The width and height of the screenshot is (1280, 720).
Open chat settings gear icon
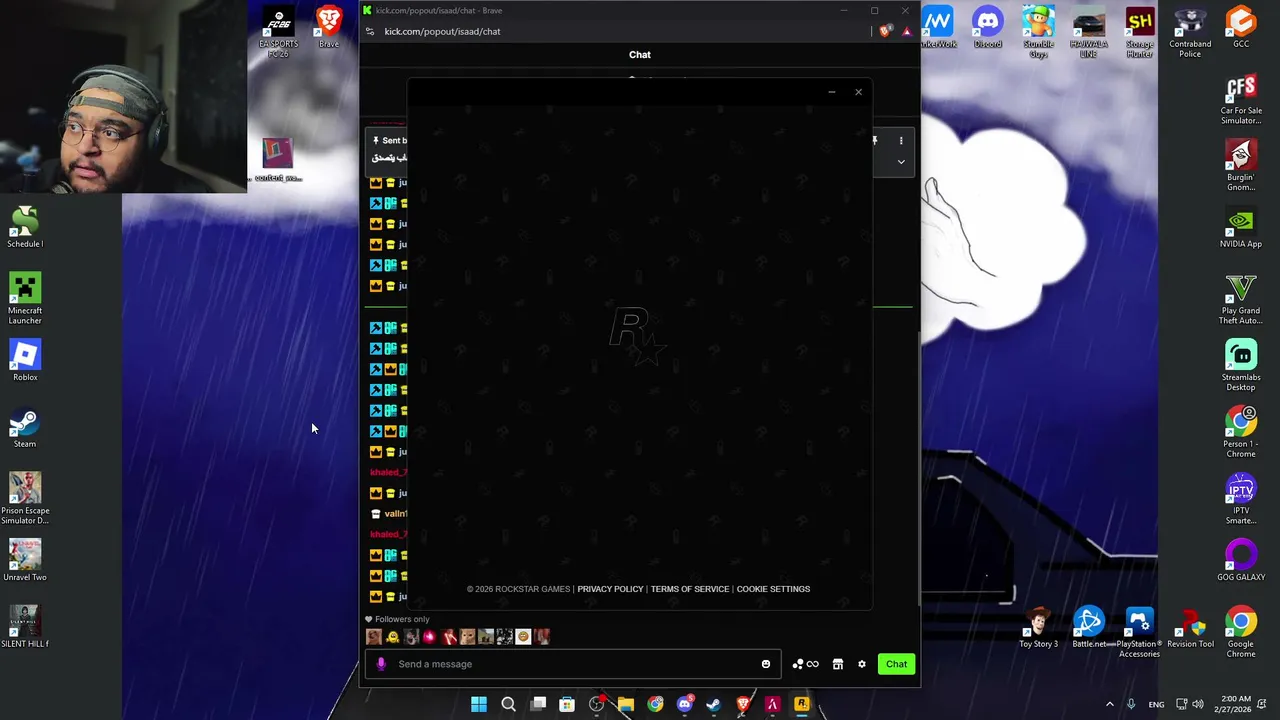pos(862,664)
